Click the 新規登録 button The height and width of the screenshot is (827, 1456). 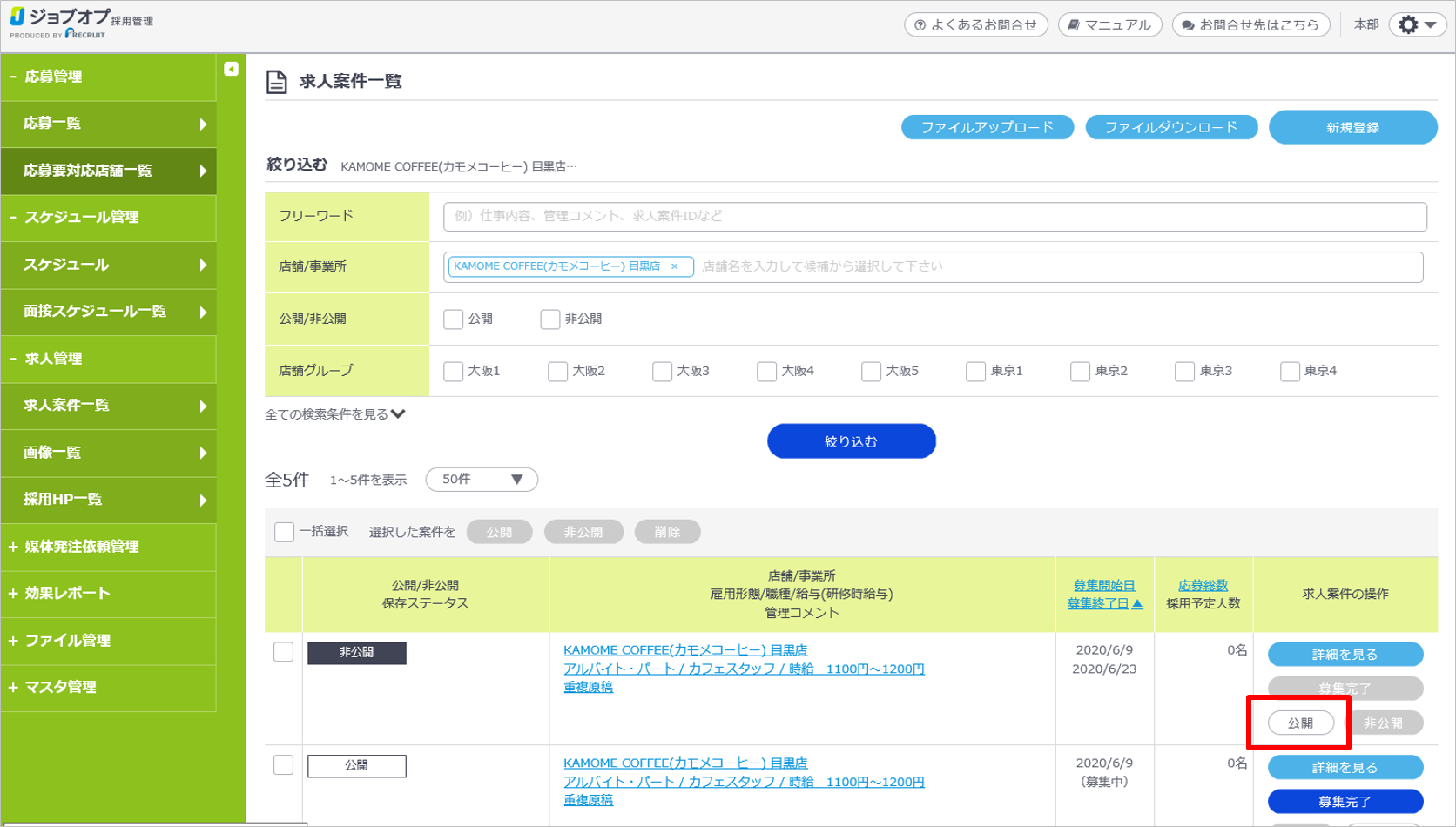(x=1352, y=128)
